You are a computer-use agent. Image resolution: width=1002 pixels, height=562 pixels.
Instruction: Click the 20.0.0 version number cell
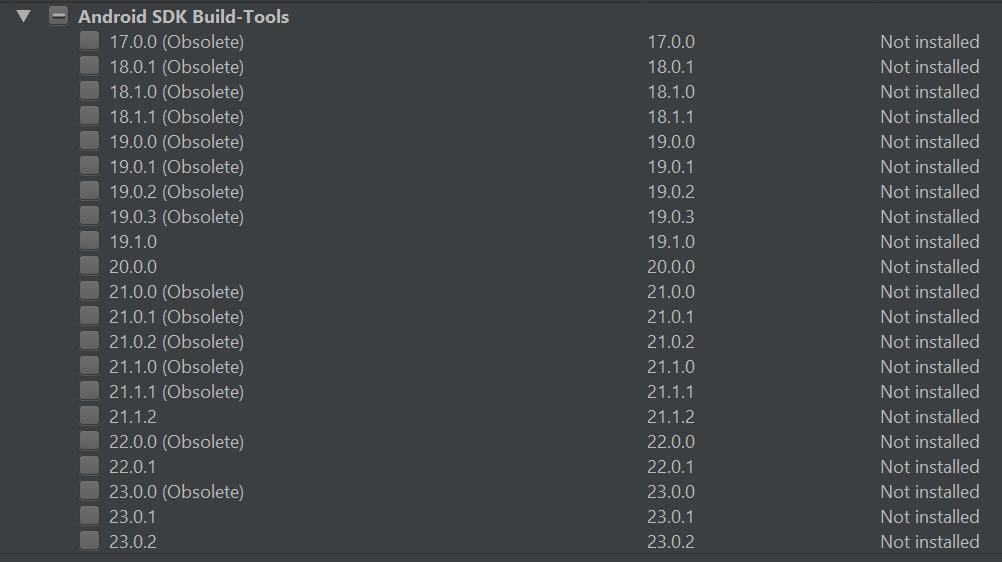pyautogui.click(x=670, y=267)
